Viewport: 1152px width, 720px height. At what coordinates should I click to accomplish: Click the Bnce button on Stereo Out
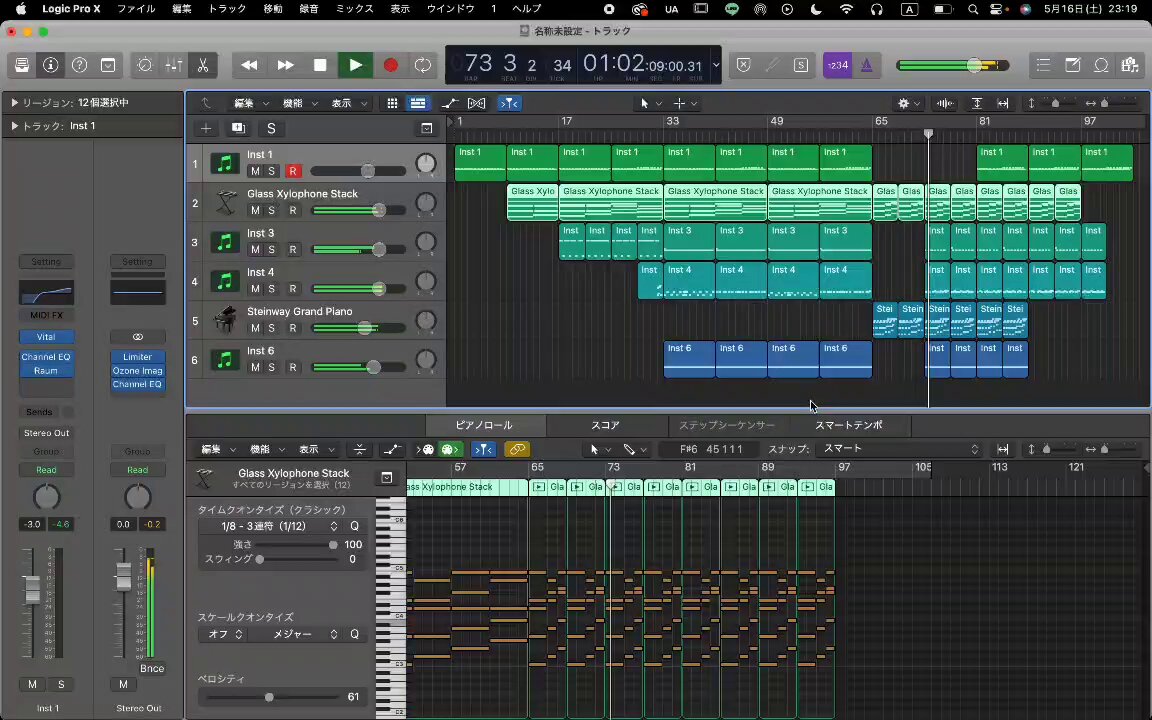pyautogui.click(x=152, y=669)
